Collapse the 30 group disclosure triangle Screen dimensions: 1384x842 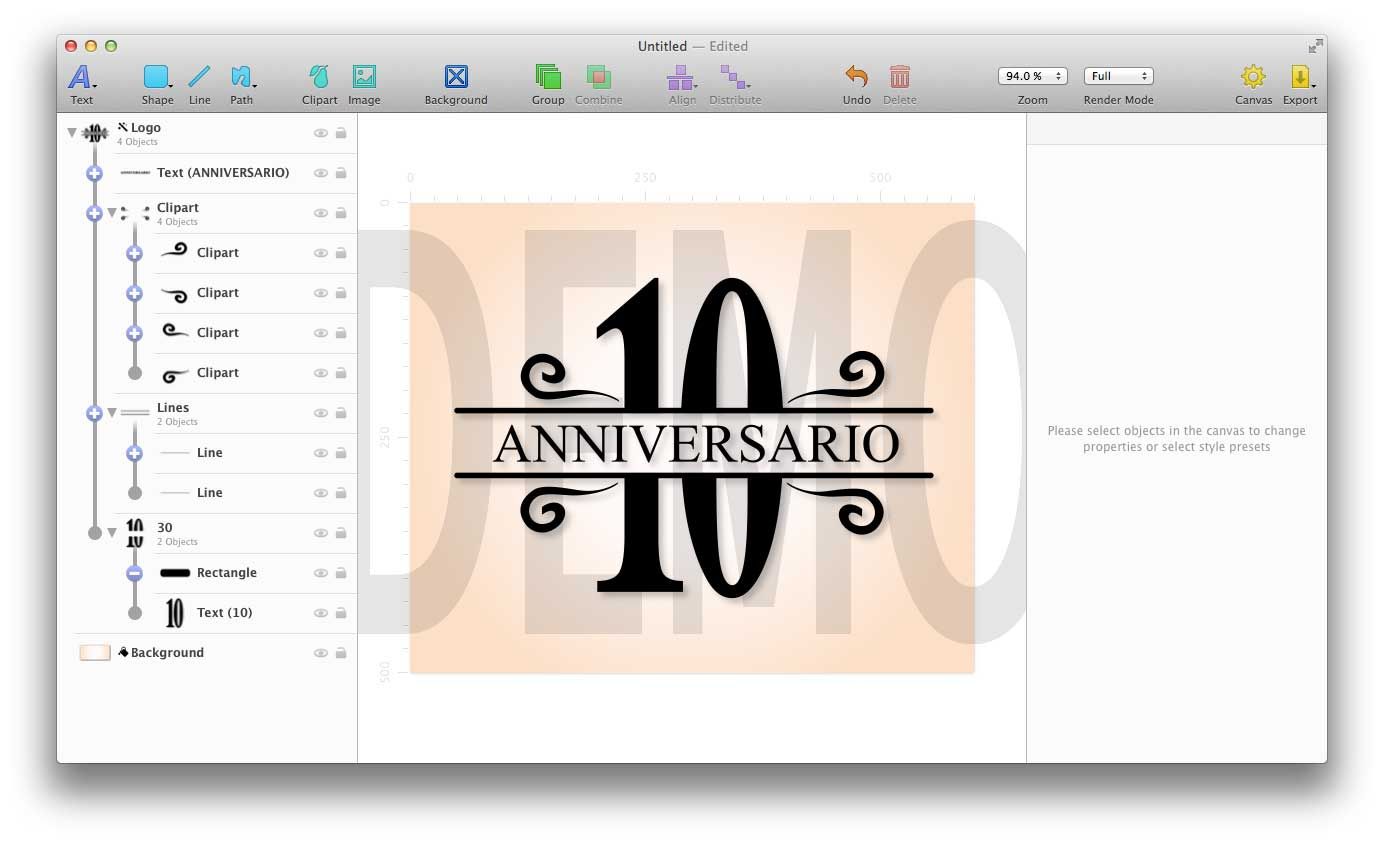[112, 532]
